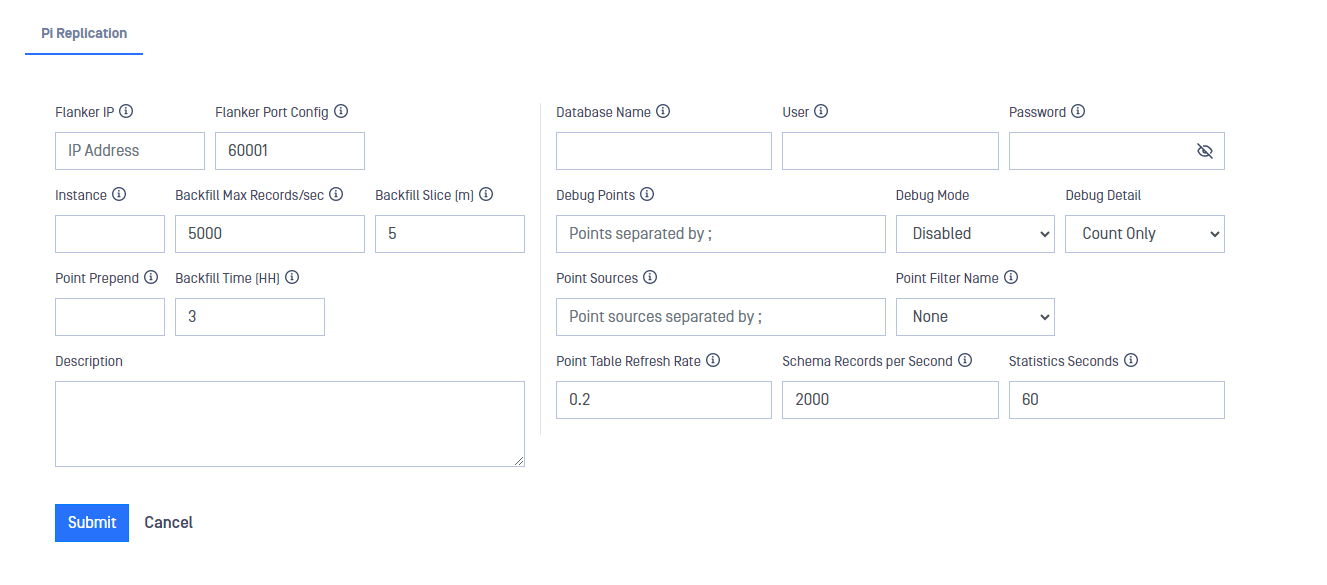
Task: Select the Point Sources input field
Action: [x=721, y=317]
